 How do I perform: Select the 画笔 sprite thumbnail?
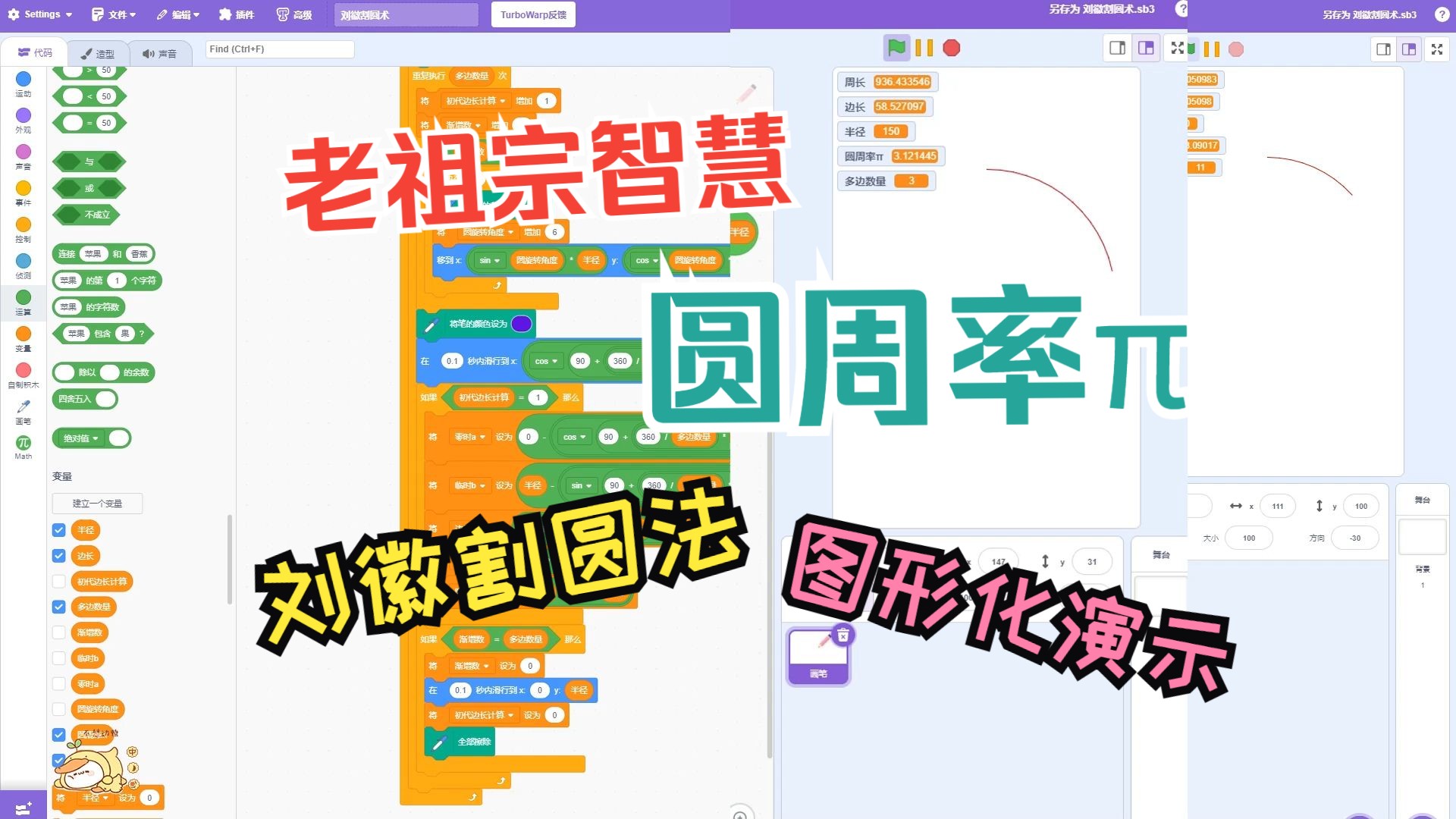click(x=818, y=657)
